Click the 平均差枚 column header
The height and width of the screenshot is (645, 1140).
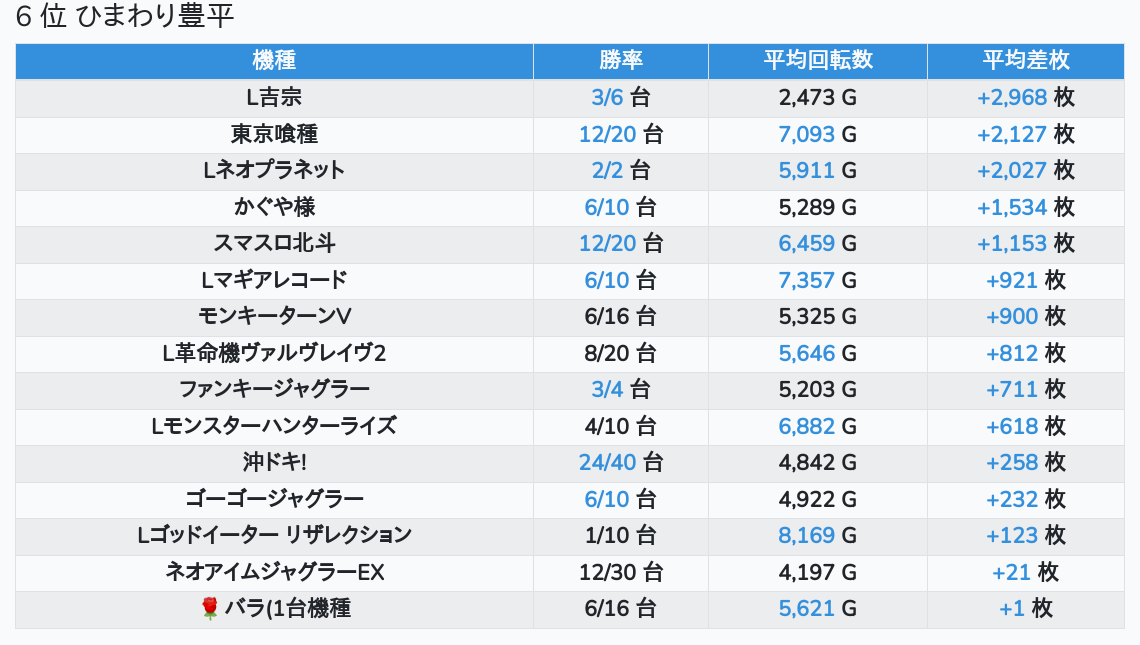tap(1025, 60)
